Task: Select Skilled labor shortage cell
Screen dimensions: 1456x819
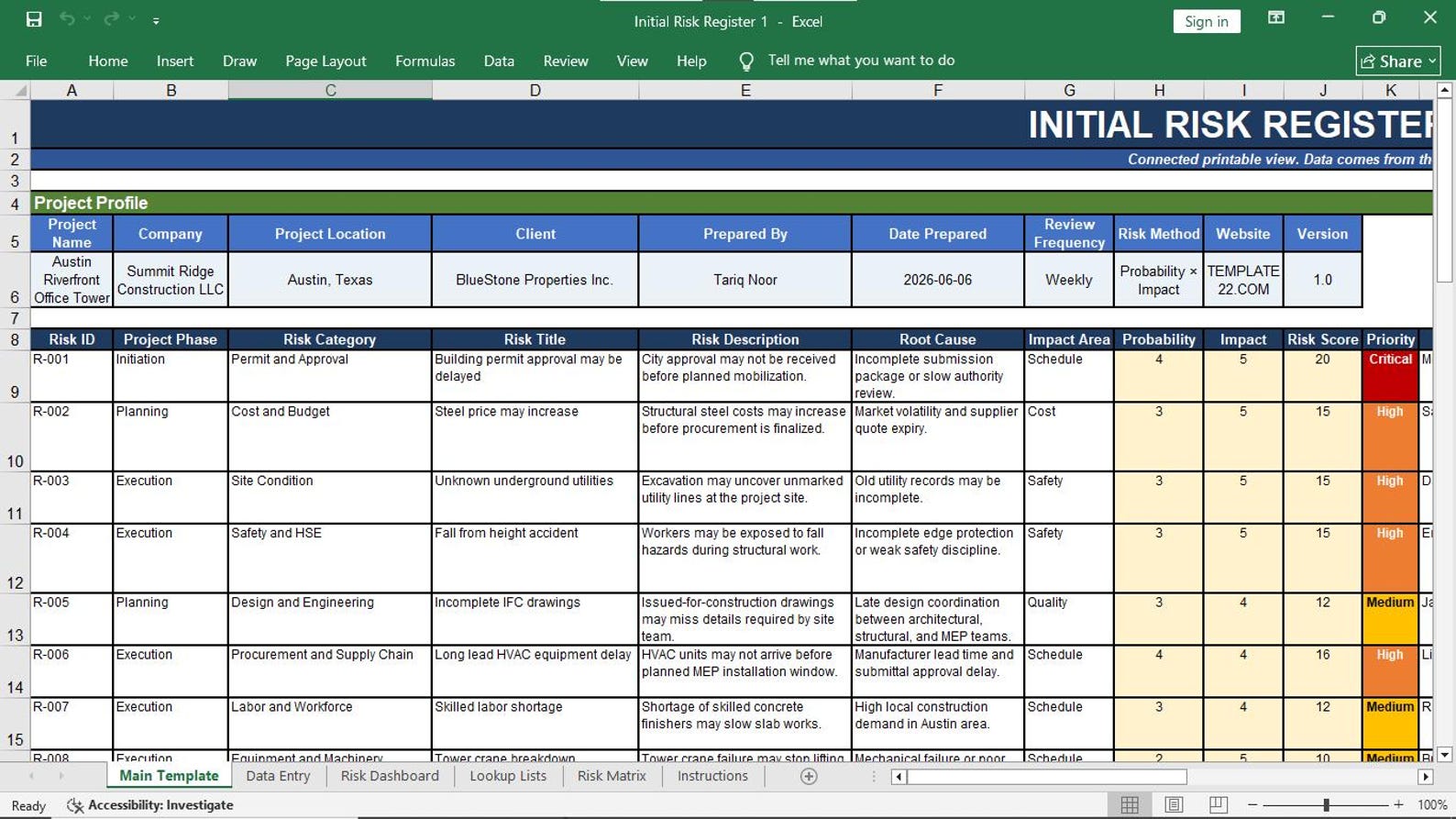Action: point(535,724)
